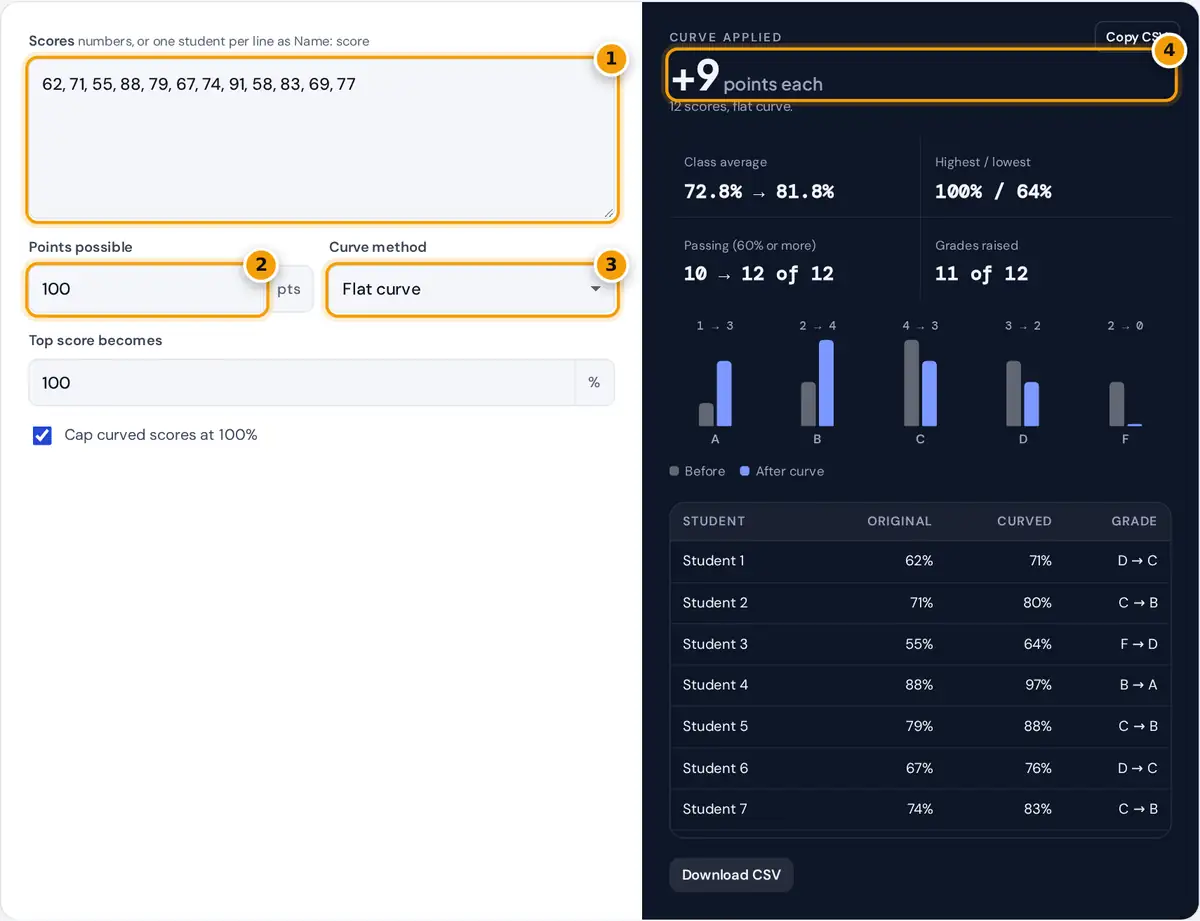1200x921 pixels.
Task: Click the grade C bars in chart
Action: pos(920,383)
